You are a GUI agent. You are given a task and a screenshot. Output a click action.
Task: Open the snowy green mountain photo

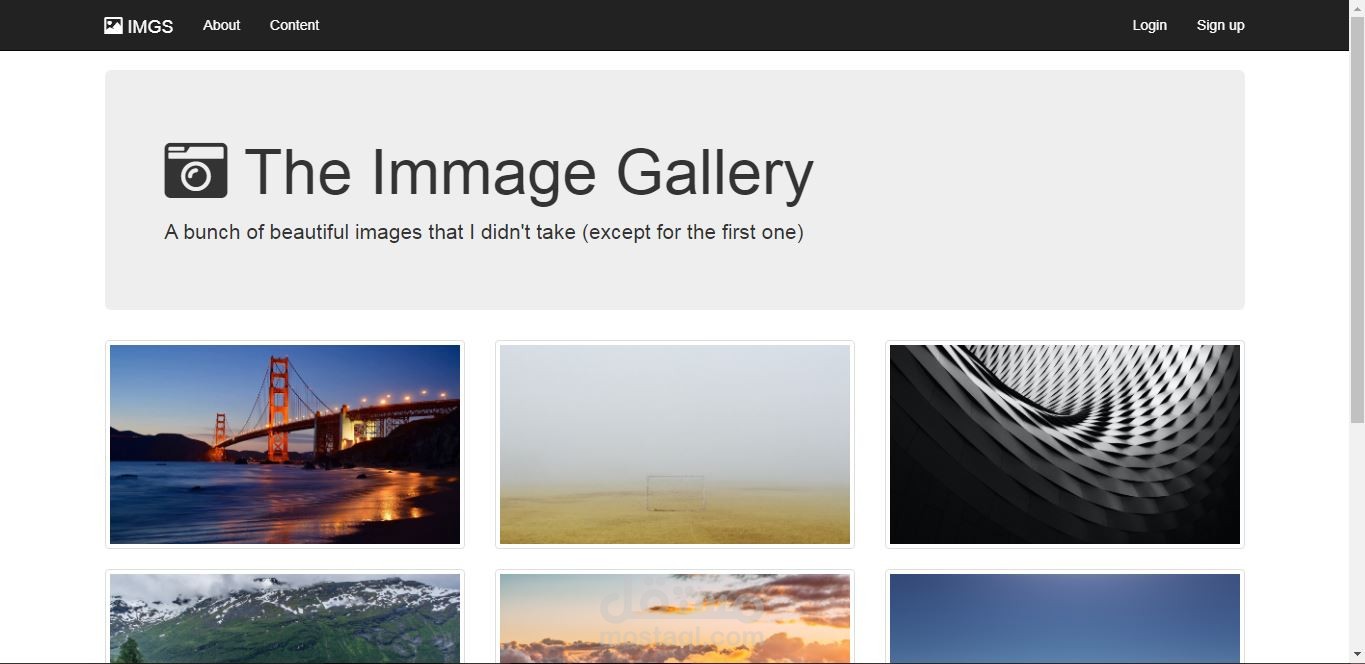(285, 618)
